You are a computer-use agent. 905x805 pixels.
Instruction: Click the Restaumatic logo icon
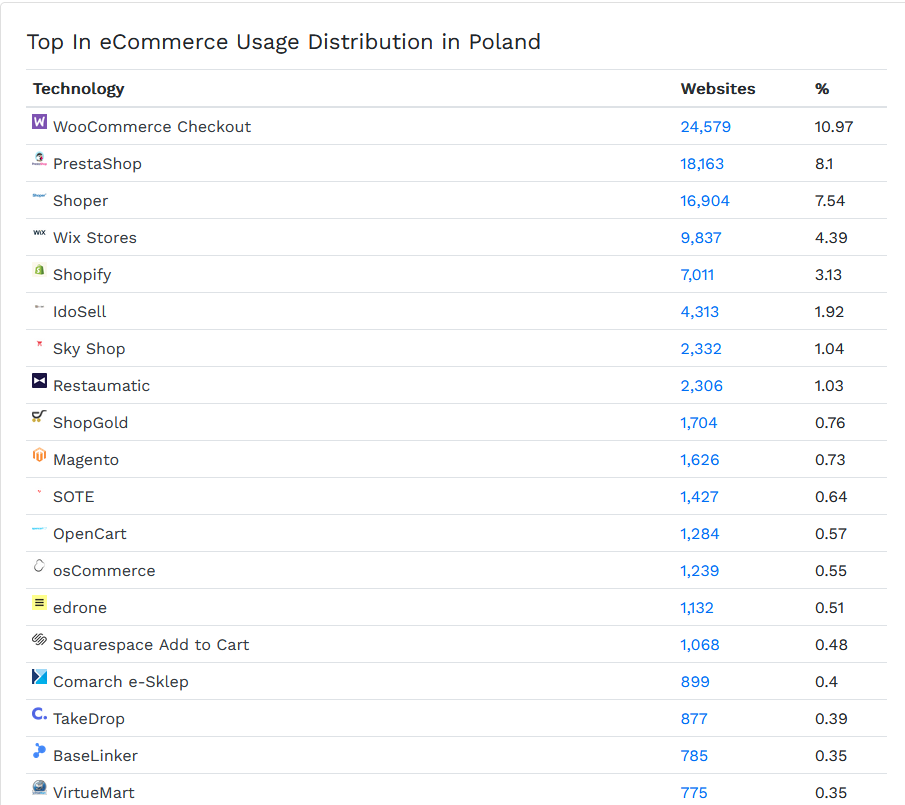pos(39,380)
